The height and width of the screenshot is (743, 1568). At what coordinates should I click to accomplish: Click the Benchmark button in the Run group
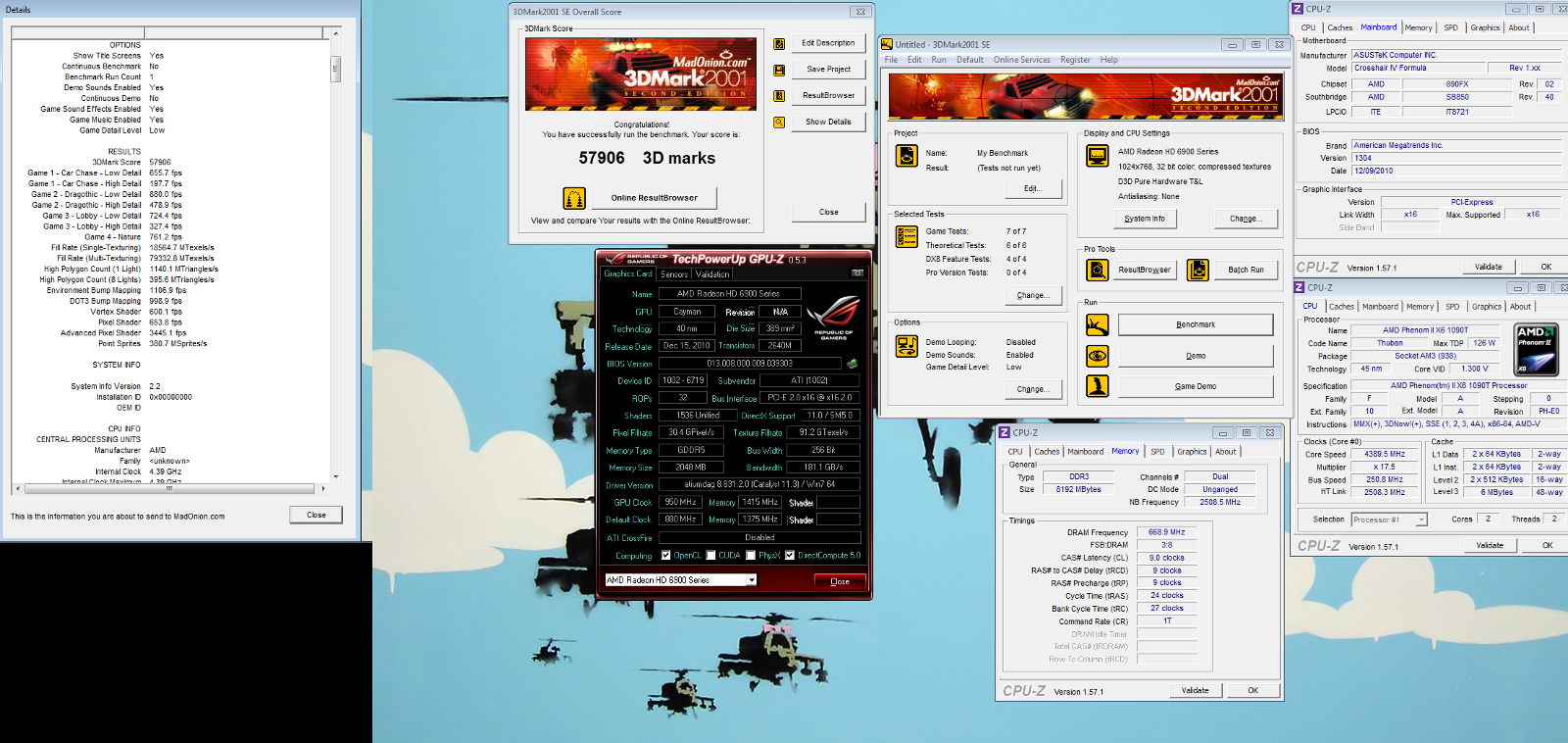[x=1196, y=324]
